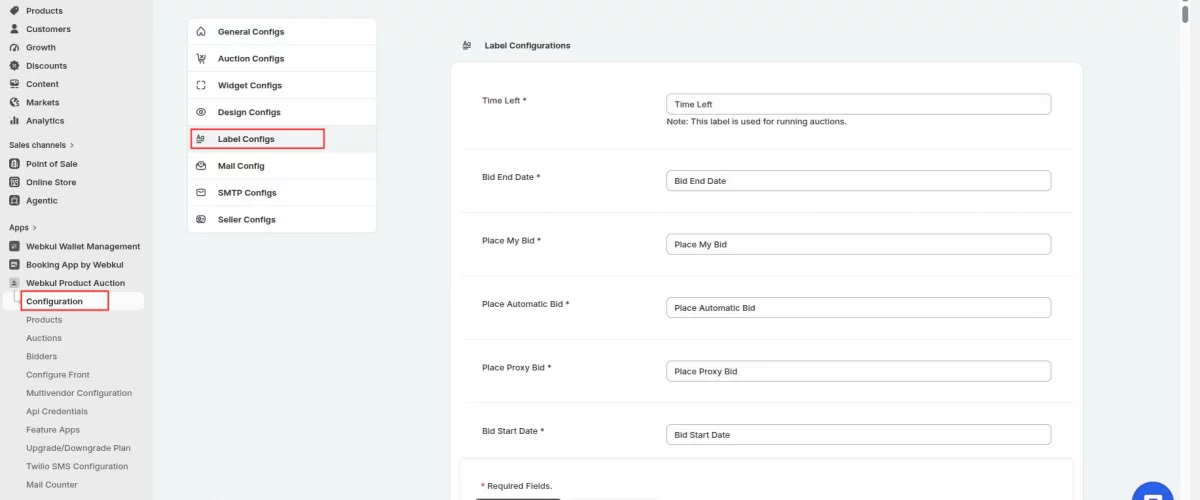Click the Webkul Product Auction app icon

tap(14, 283)
